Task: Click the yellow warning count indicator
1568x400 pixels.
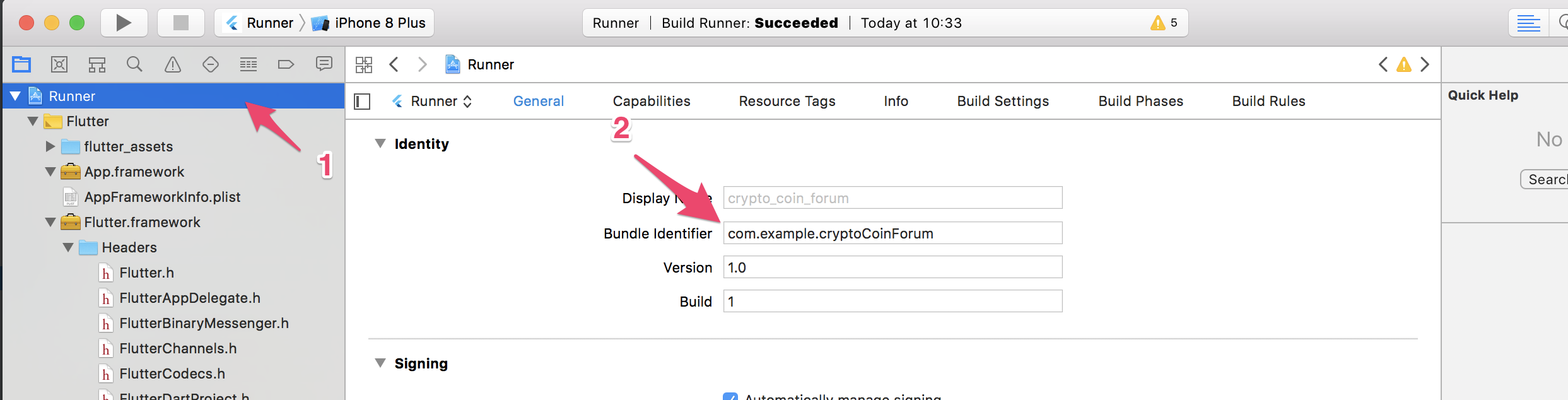Action: 1164,23
